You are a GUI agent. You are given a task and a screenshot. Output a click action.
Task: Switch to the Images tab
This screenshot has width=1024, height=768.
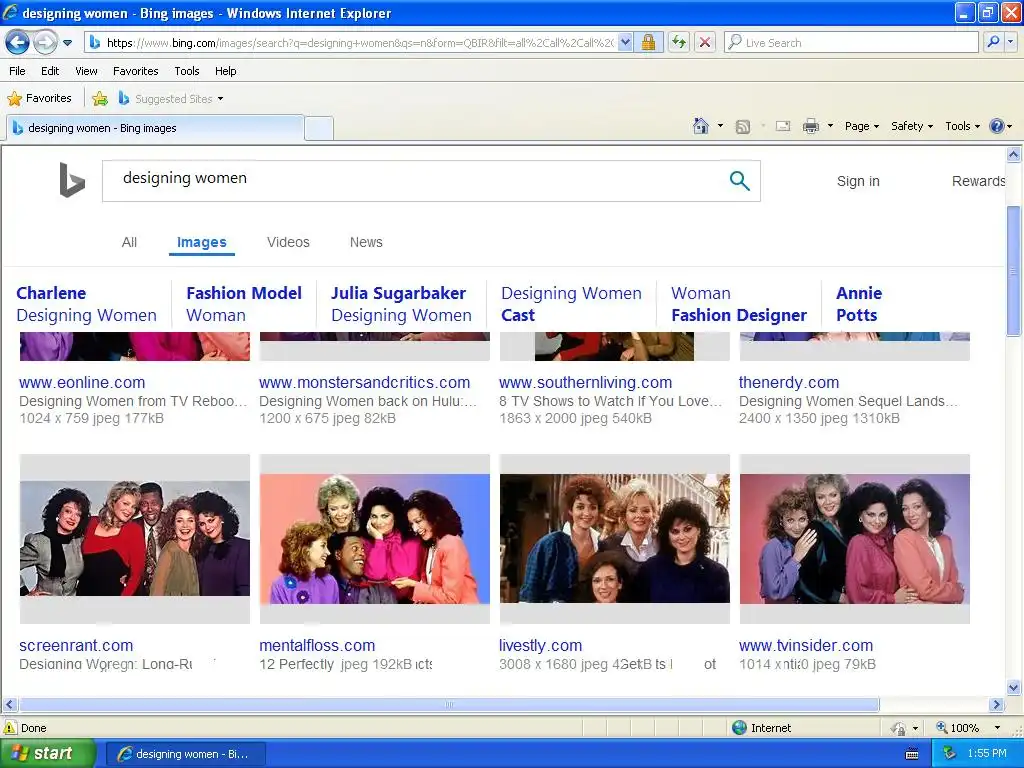tap(202, 242)
